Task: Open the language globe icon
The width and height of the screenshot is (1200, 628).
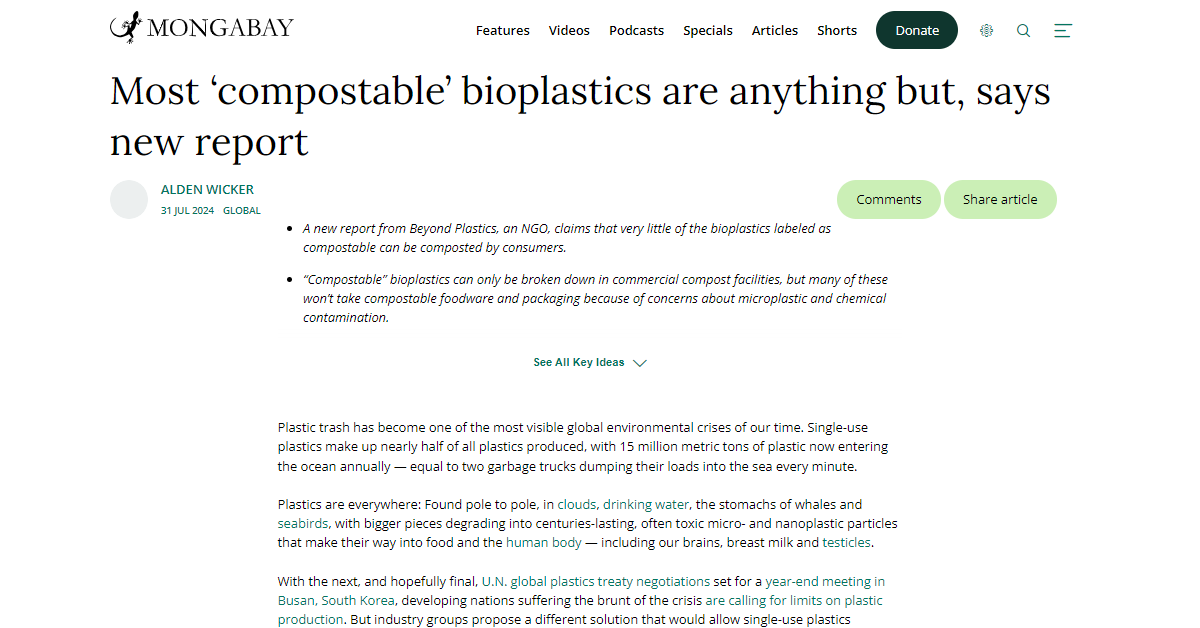Action: (987, 30)
